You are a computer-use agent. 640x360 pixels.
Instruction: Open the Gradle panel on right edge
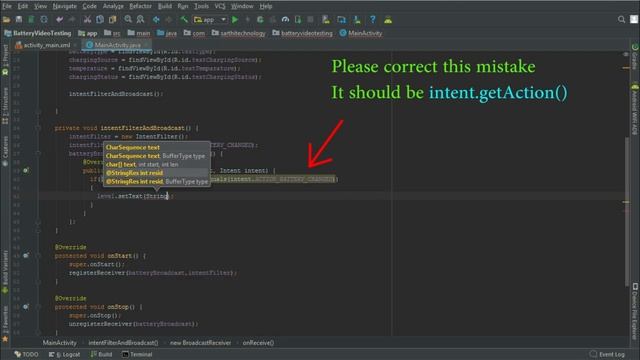[635, 57]
